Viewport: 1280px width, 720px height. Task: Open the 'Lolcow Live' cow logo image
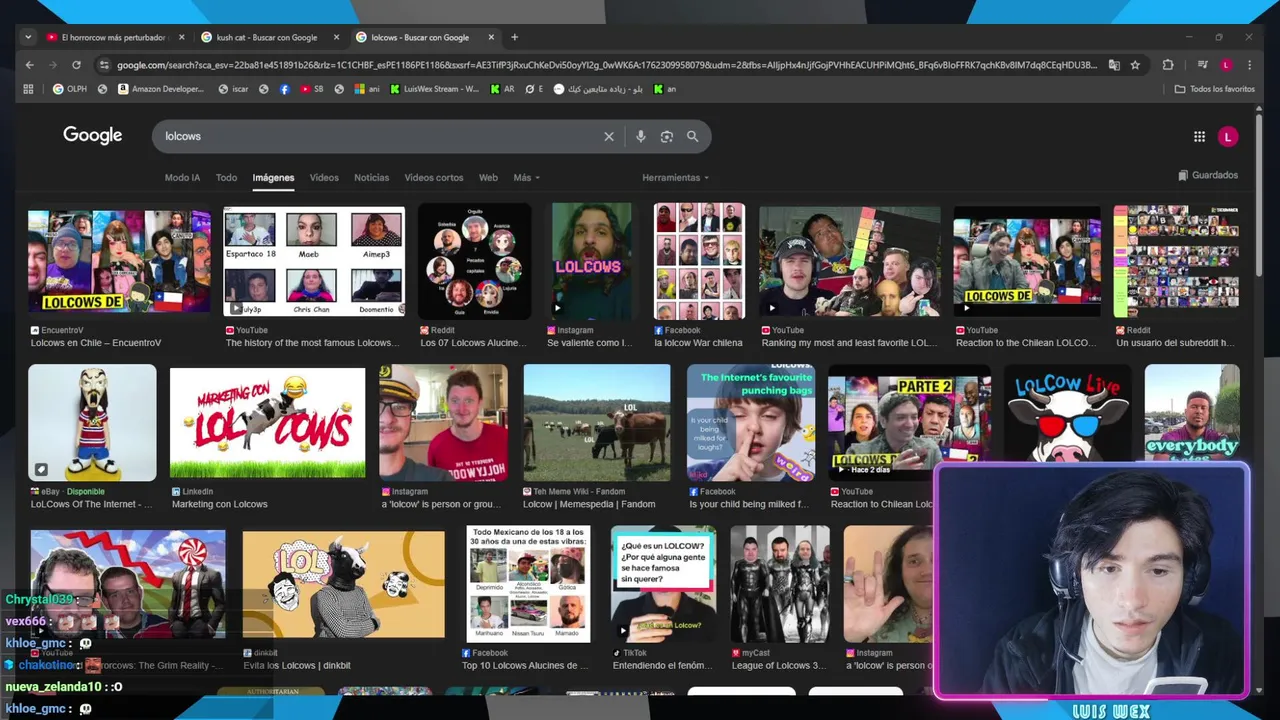coord(1068,414)
